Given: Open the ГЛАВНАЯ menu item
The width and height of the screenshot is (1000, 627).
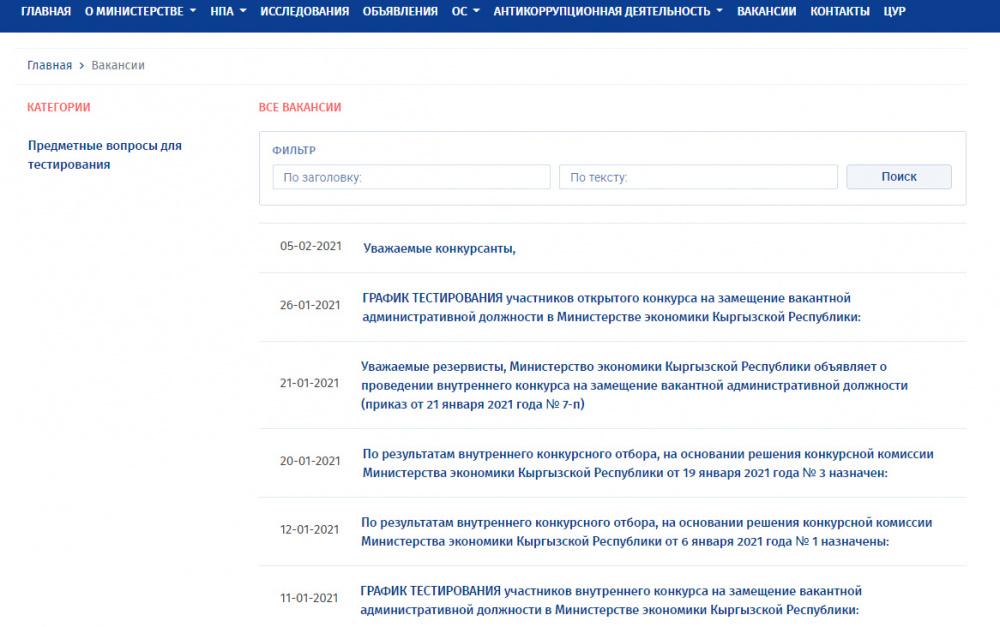Looking at the screenshot, I should pos(46,11).
